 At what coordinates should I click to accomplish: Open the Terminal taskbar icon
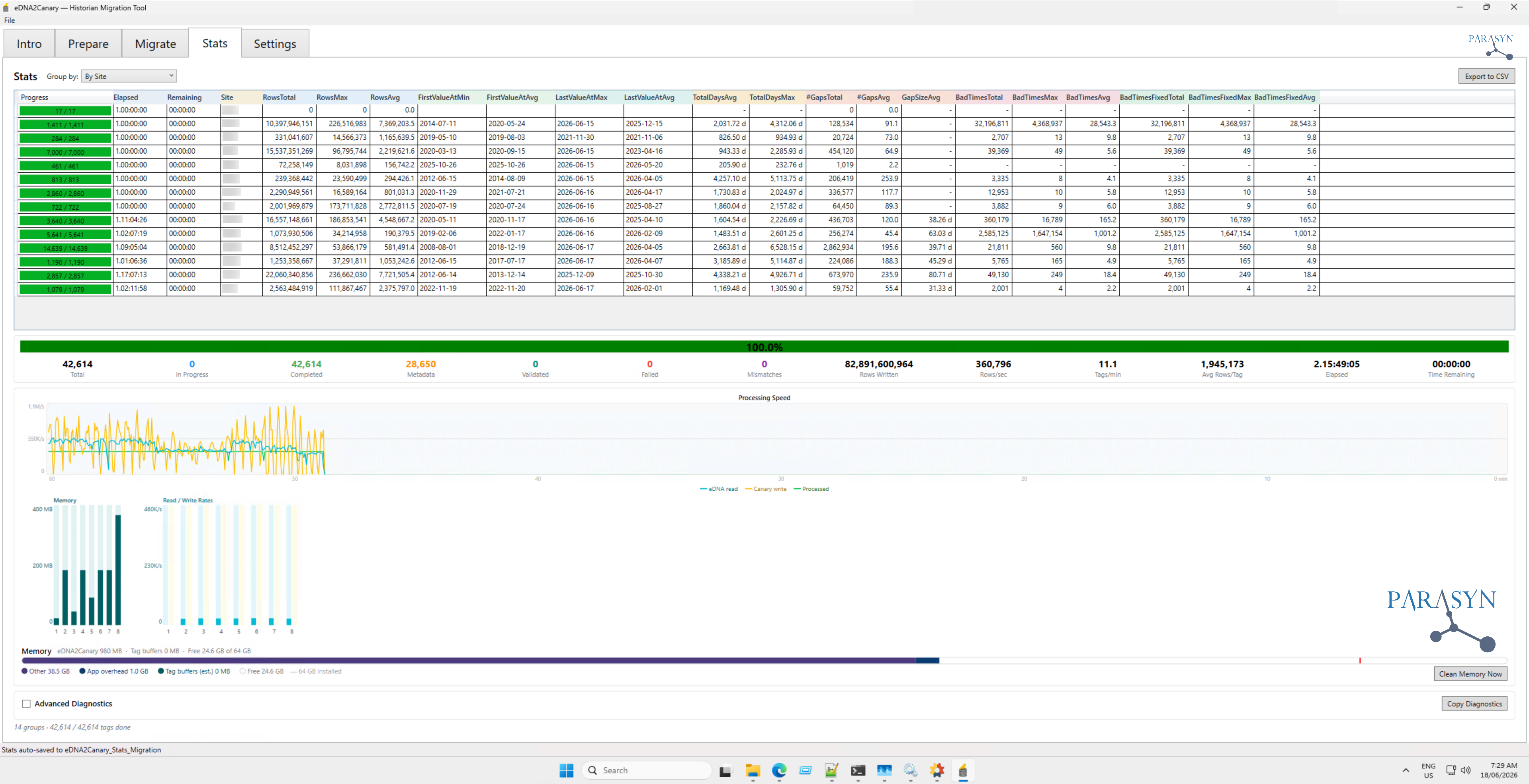point(858,770)
